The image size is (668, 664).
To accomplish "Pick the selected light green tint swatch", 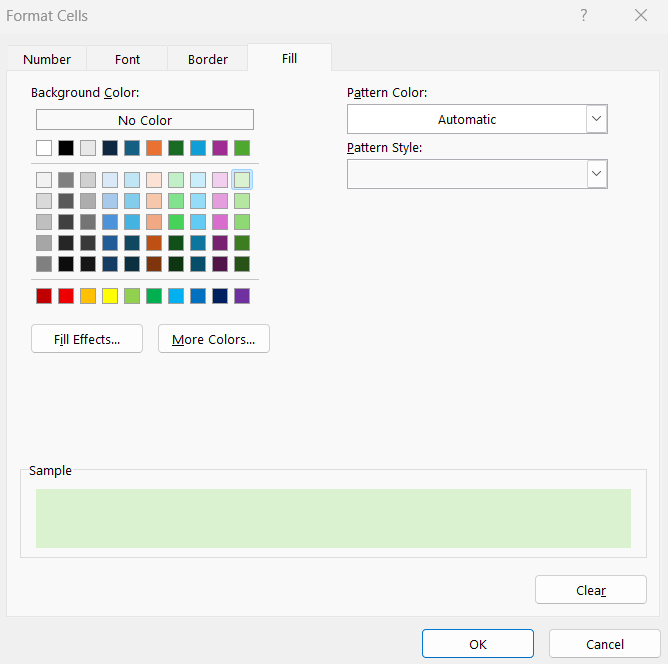I will click(x=242, y=180).
